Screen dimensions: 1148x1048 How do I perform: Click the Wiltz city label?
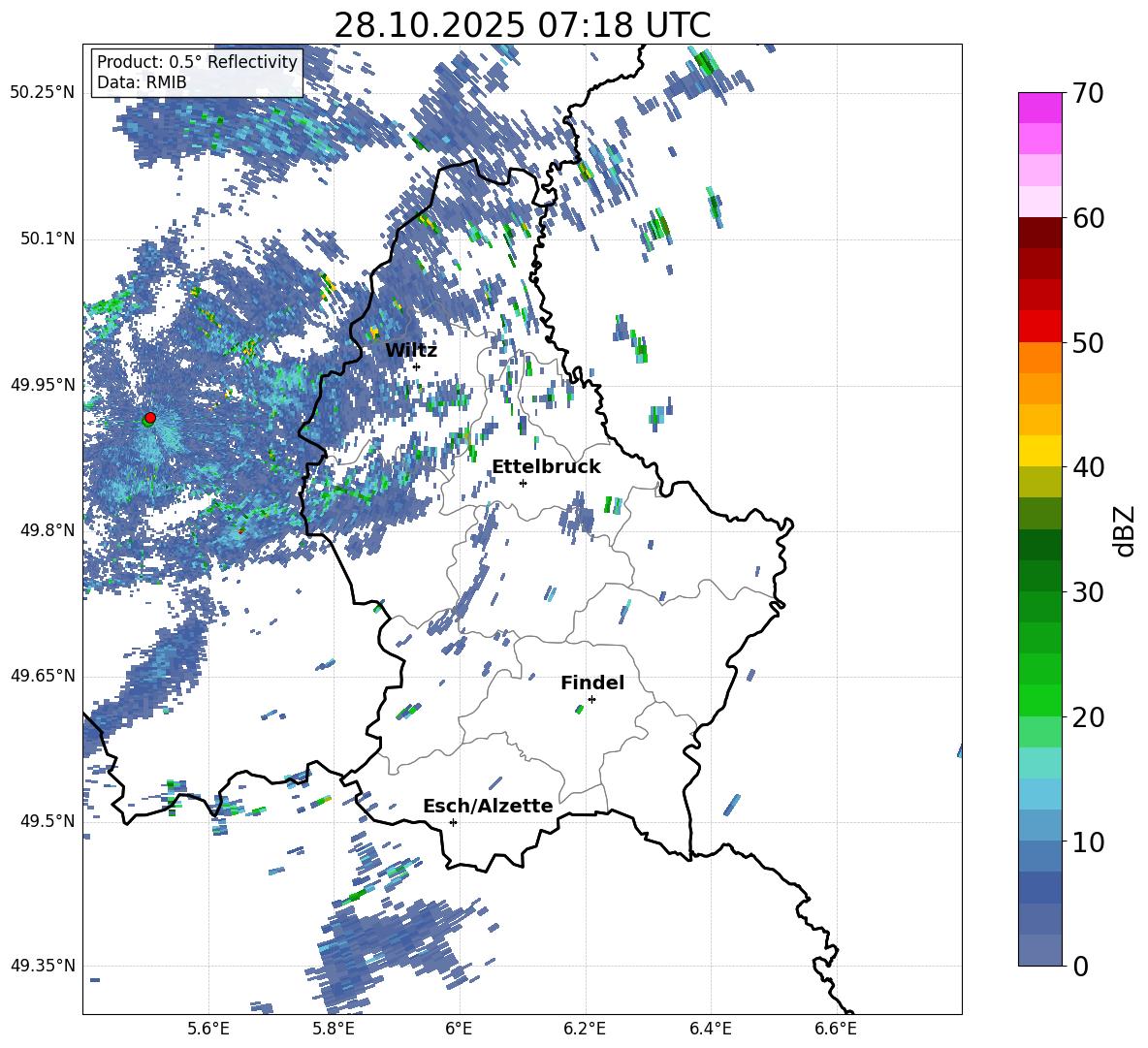(411, 351)
